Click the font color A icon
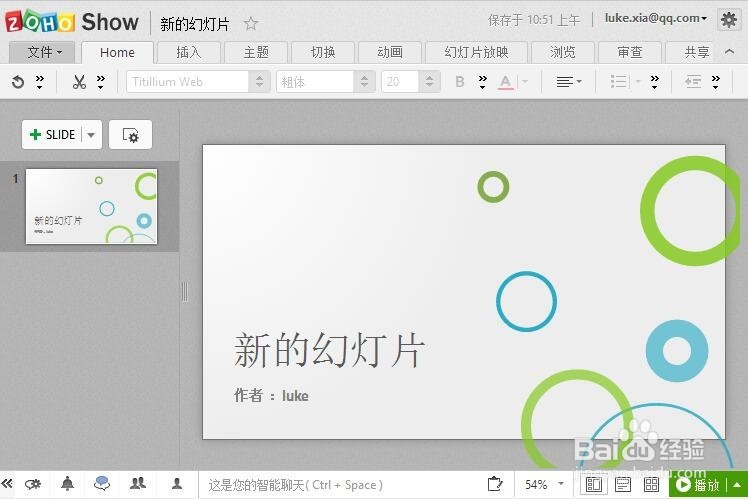Image resolution: width=748 pixels, height=499 pixels. tap(506, 82)
